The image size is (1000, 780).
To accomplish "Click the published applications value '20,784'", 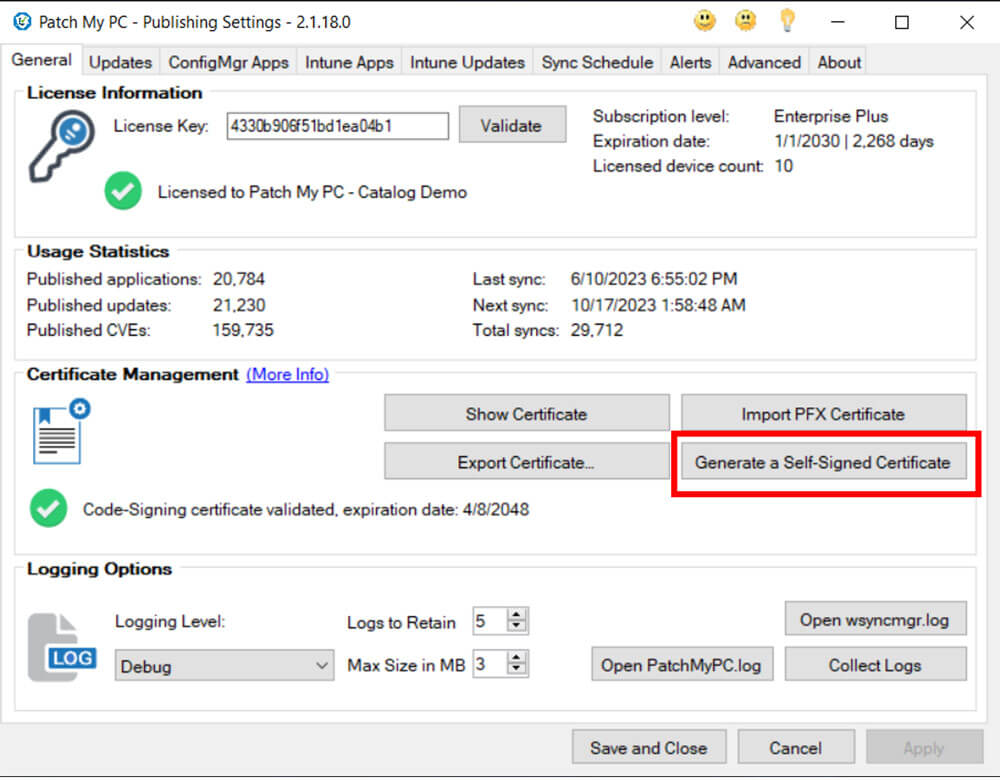I will tap(239, 279).
